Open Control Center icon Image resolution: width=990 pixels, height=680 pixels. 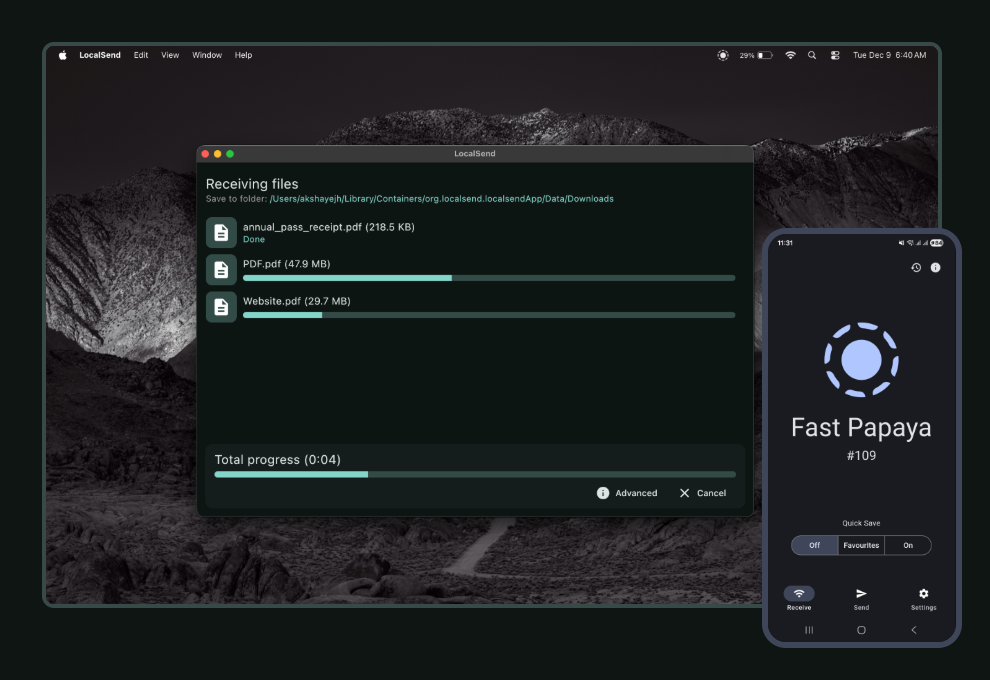[835, 56]
